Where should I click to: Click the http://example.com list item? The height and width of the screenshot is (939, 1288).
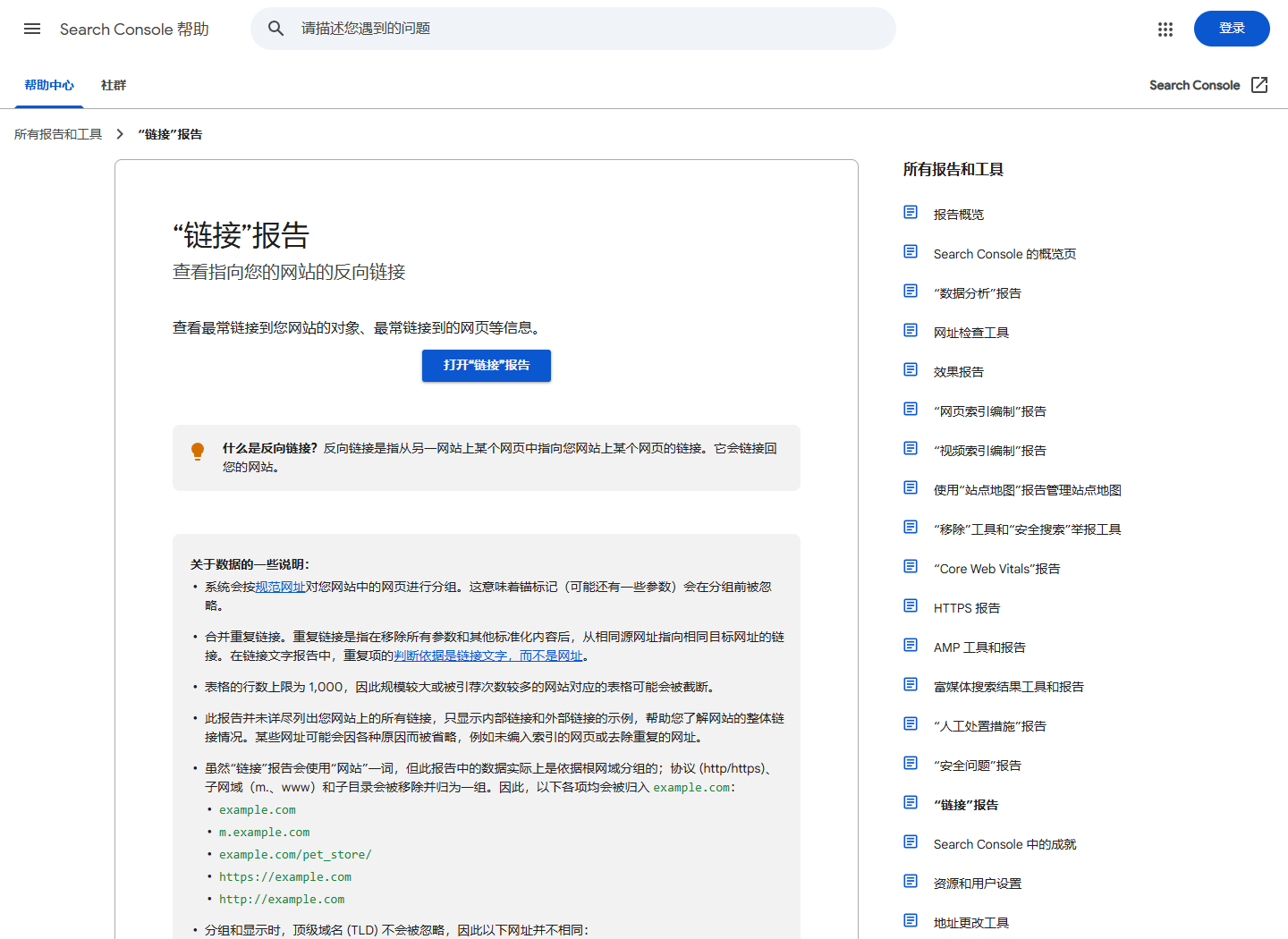pyautogui.click(x=282, y=900)
